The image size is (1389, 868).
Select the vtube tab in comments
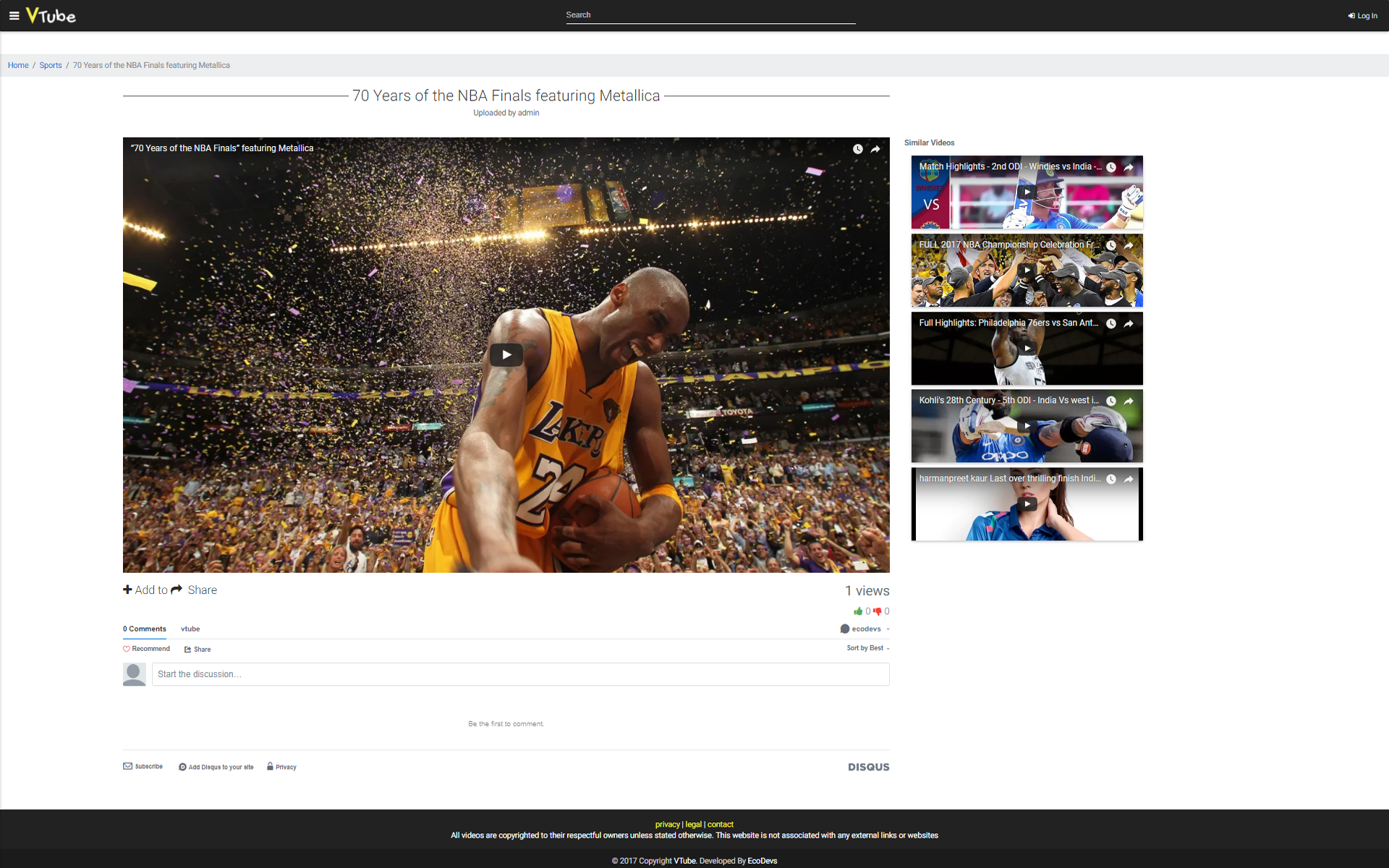190,629
